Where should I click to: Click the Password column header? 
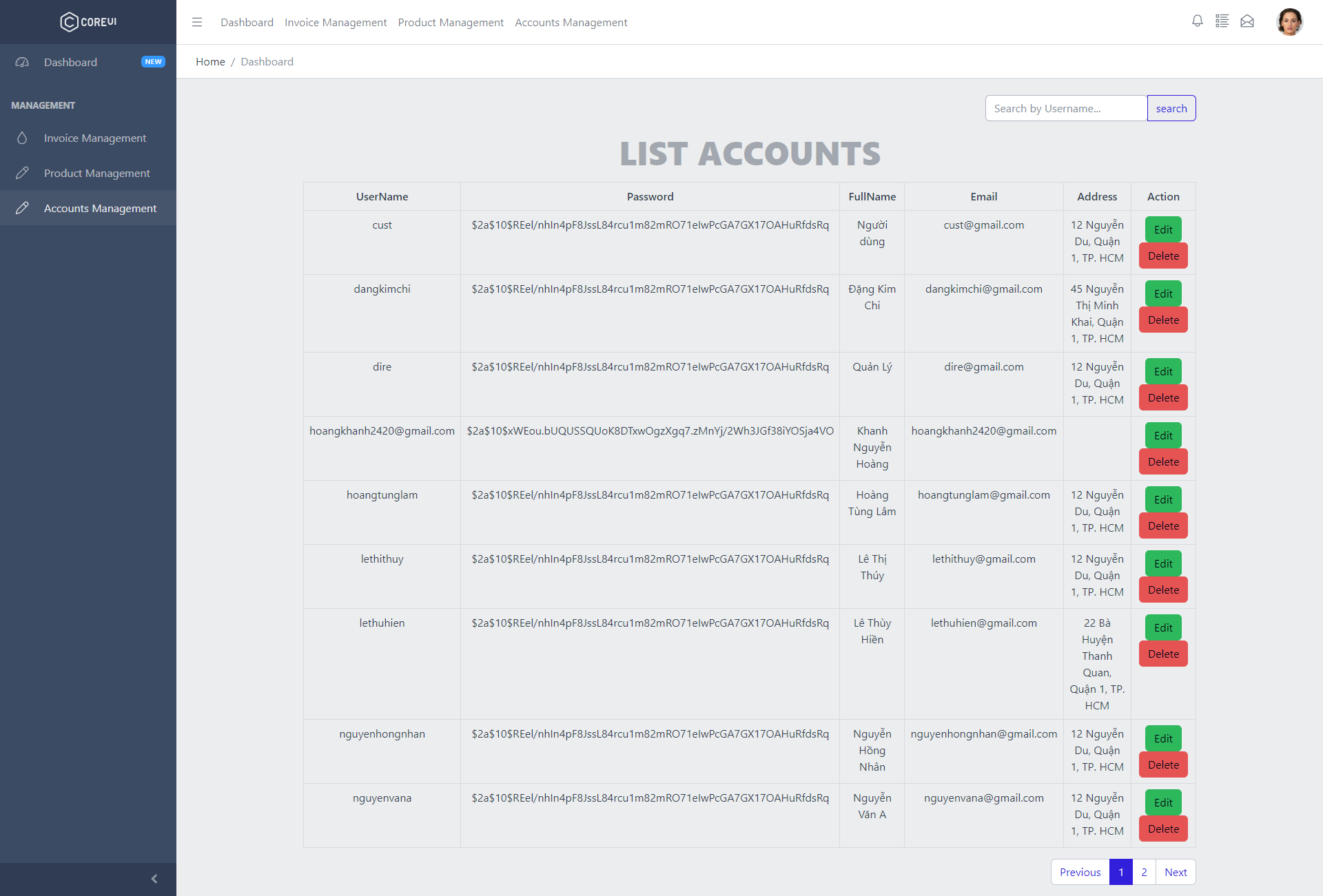click(650, 196)
